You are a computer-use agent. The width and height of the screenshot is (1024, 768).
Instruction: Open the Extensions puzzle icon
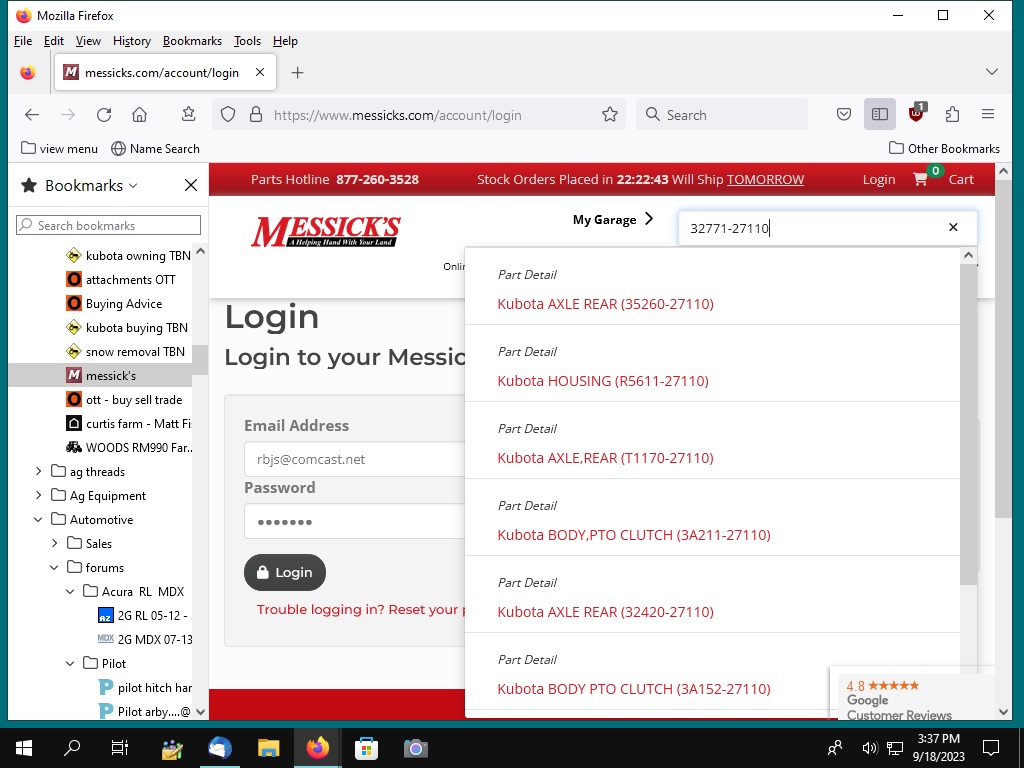[952, 115]
